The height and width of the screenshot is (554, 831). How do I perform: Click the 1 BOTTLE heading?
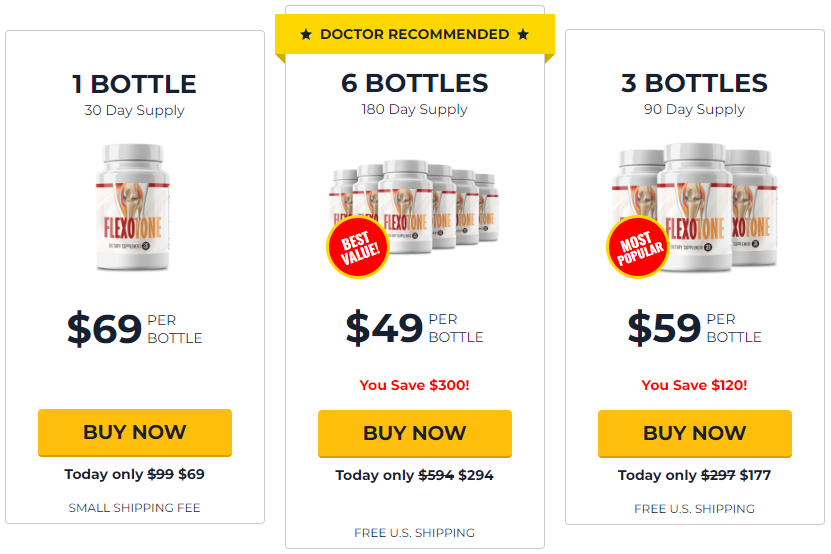click(134, 84)
